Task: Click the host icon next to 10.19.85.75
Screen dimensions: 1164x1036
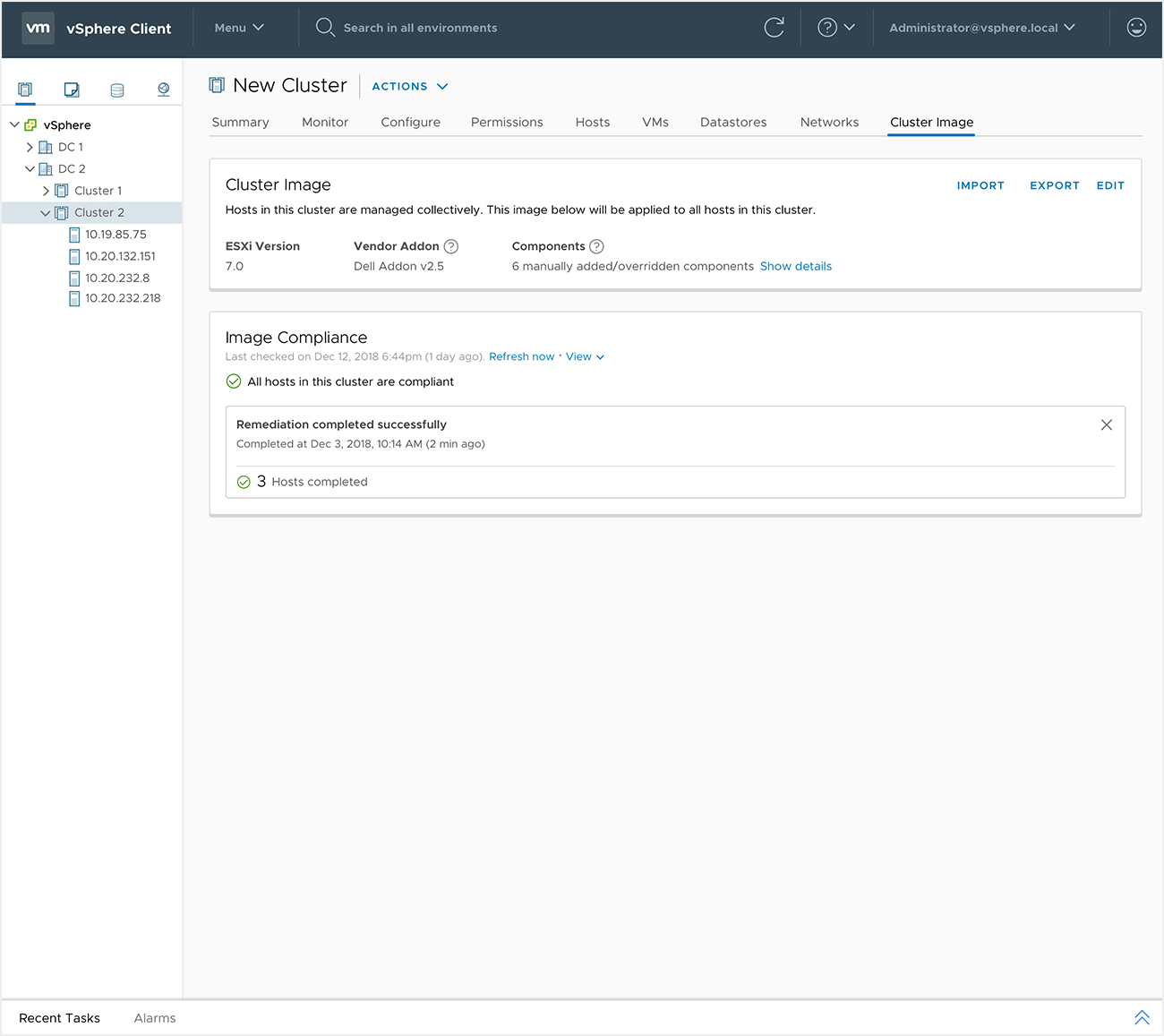Action: point(74,234)
